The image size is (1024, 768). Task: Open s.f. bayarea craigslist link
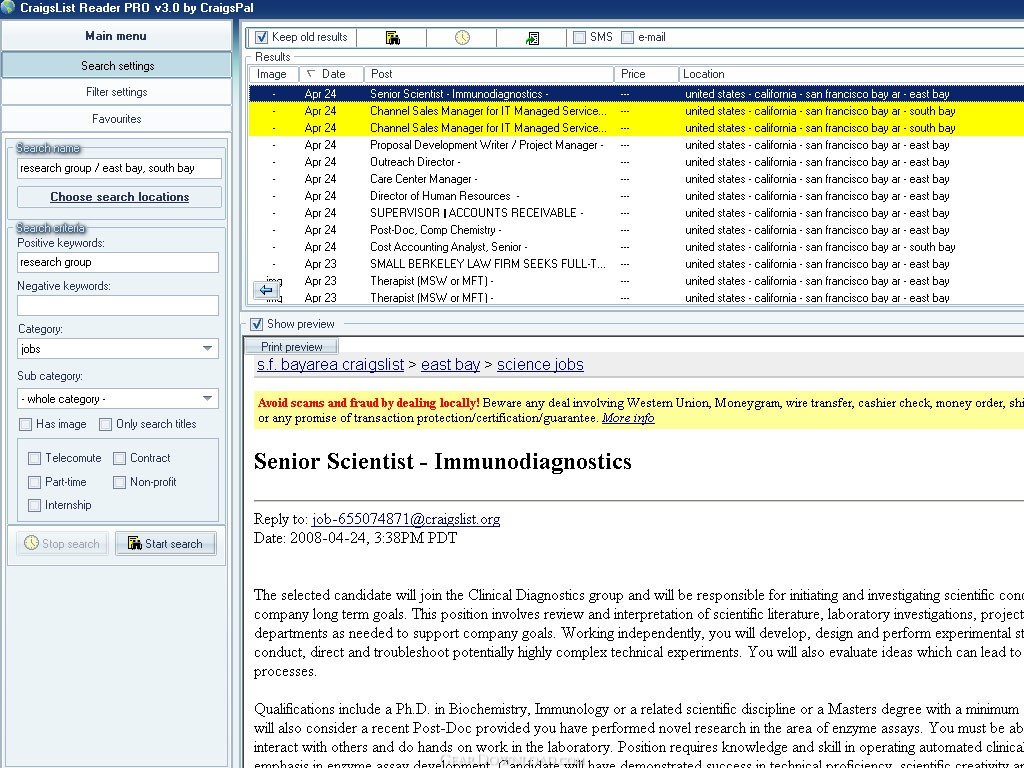click(x=330, y=365)
